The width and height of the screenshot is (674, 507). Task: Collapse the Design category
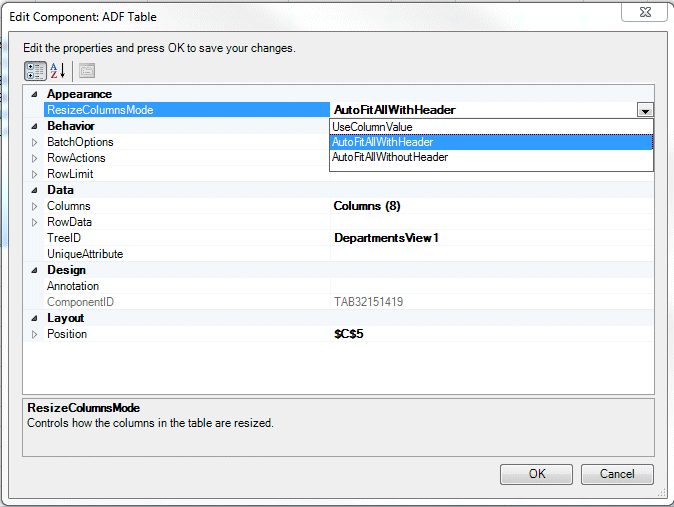click(34, 270)
